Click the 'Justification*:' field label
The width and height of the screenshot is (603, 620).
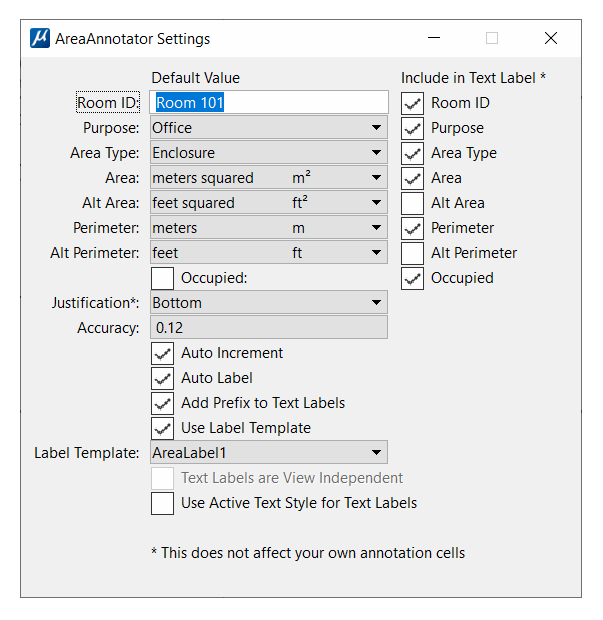pos(95,303)
